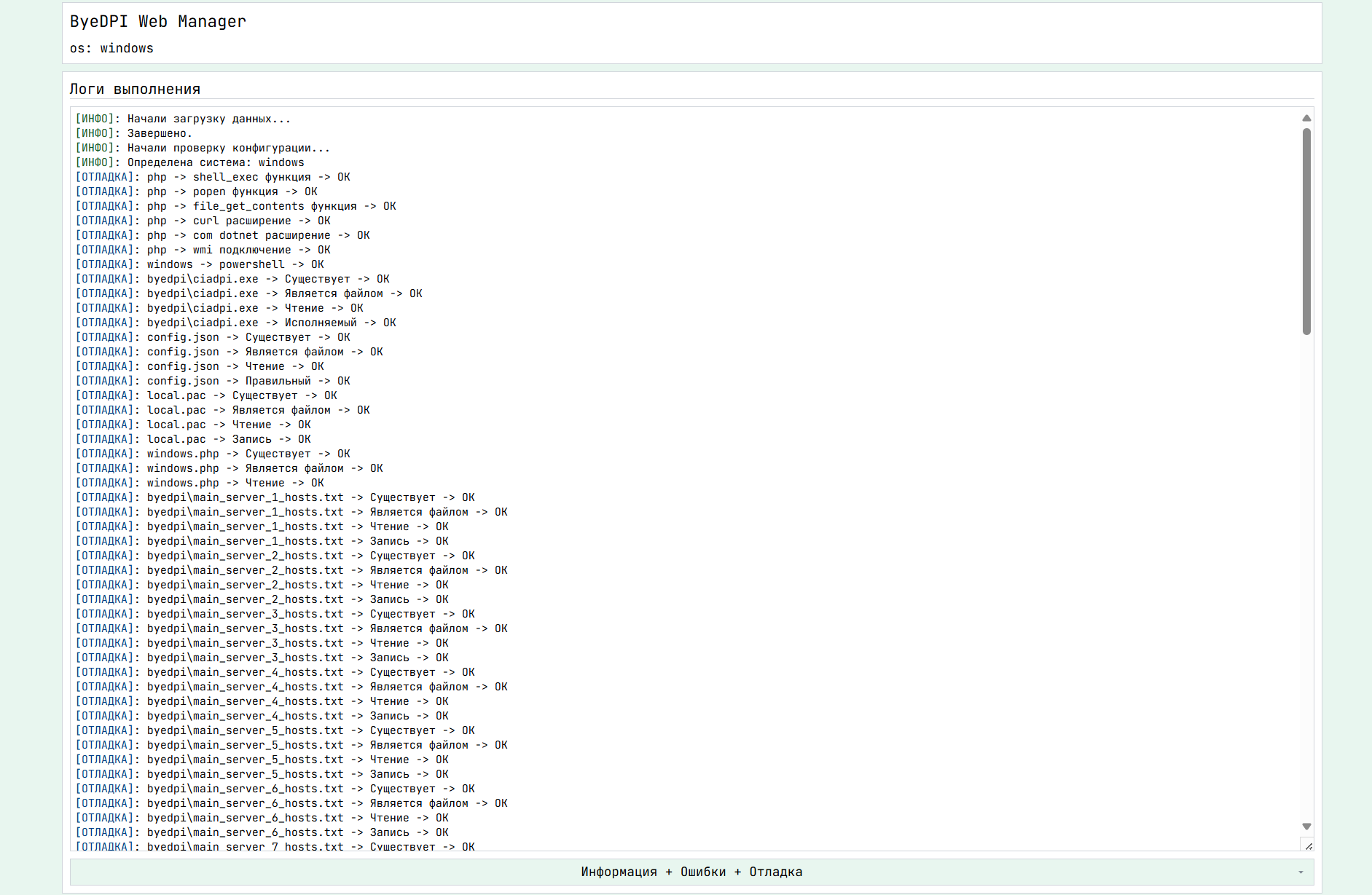
Task: Click log line 'main_server_2_hosts.txt -> Является файлом -> OK'
Action: 291,570
